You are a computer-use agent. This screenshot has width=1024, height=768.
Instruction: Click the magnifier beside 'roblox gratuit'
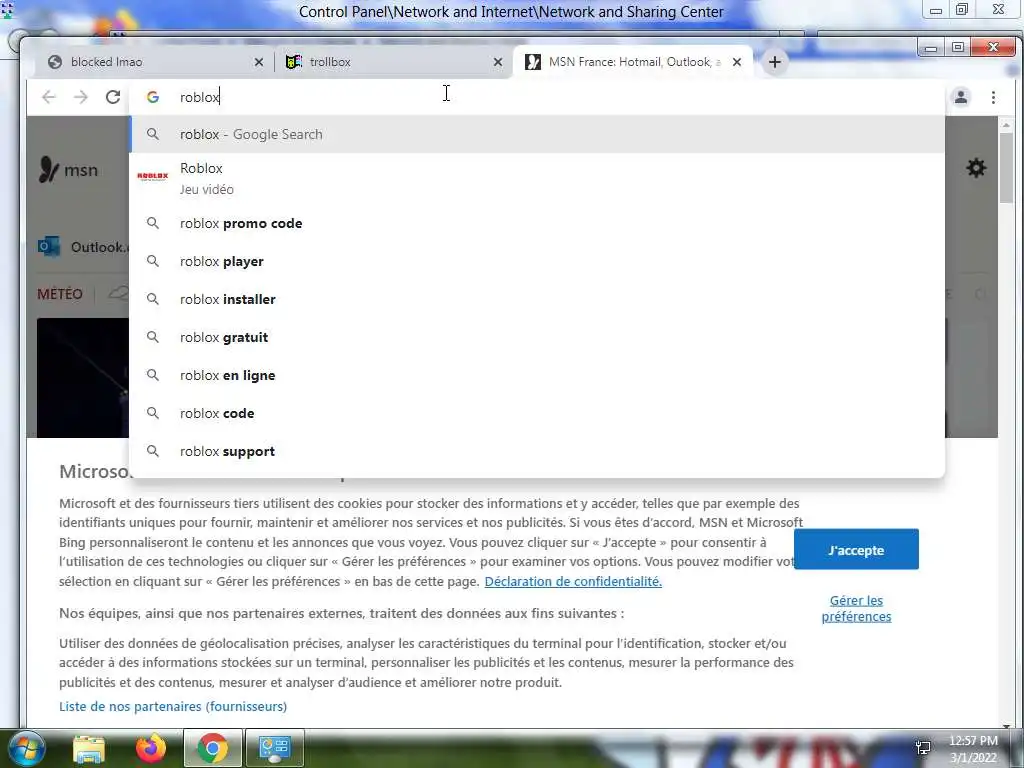[153, 337]
